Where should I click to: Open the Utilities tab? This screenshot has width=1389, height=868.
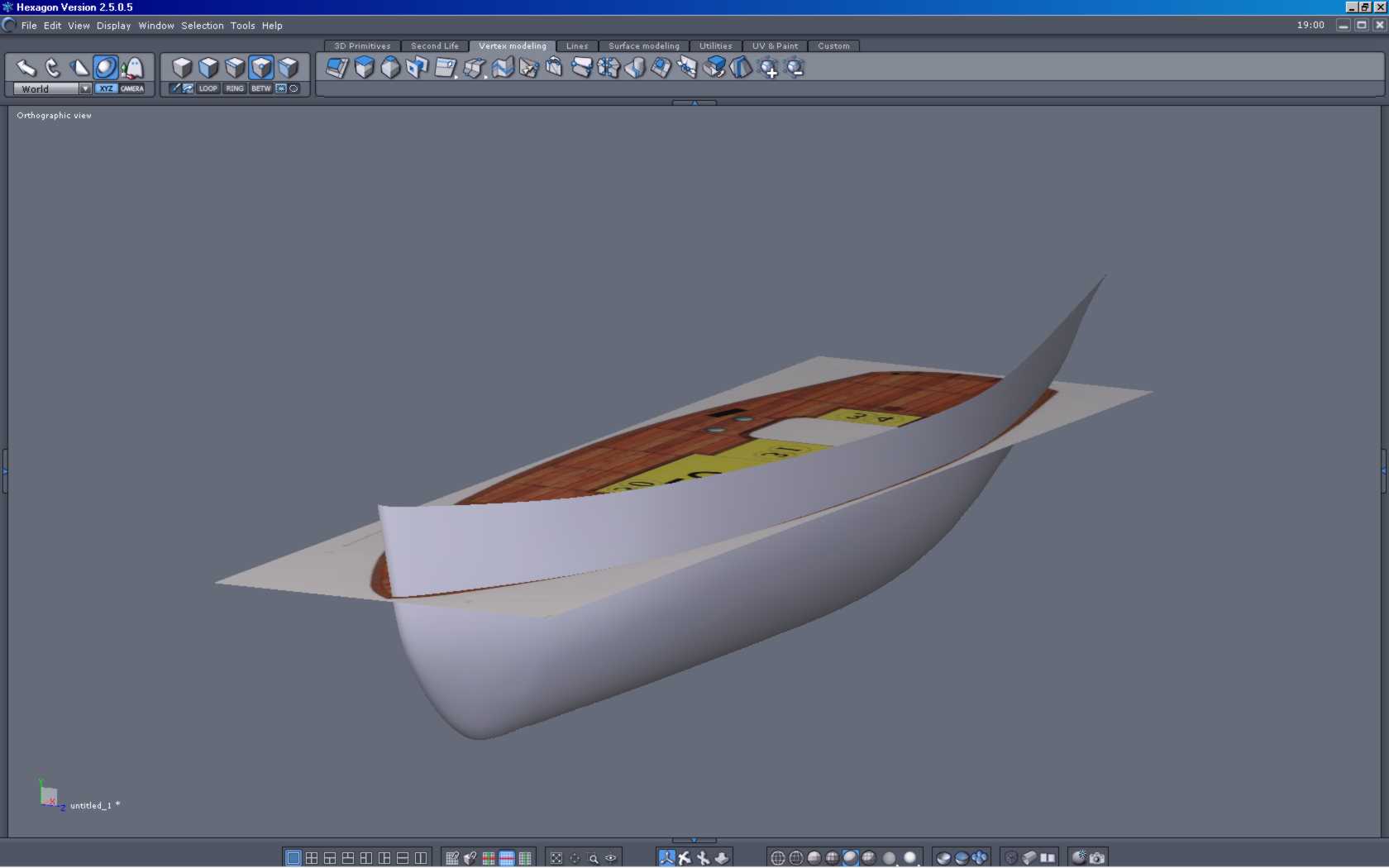[x=716, y=46]
